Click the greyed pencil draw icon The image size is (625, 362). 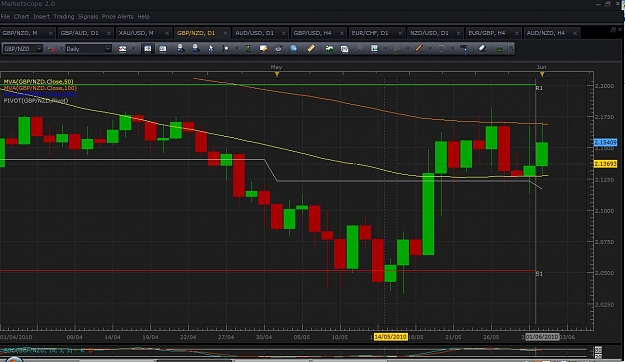(397, 48)
